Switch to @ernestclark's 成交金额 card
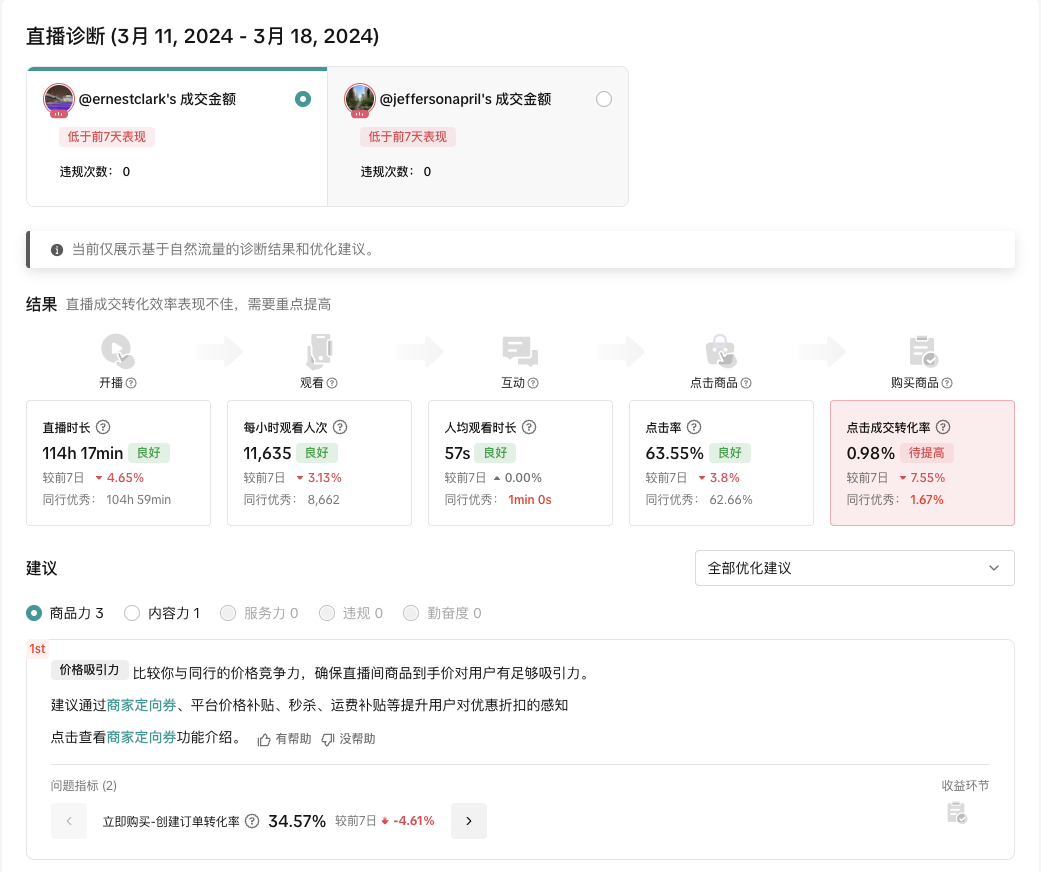 (x=177, y=136)
